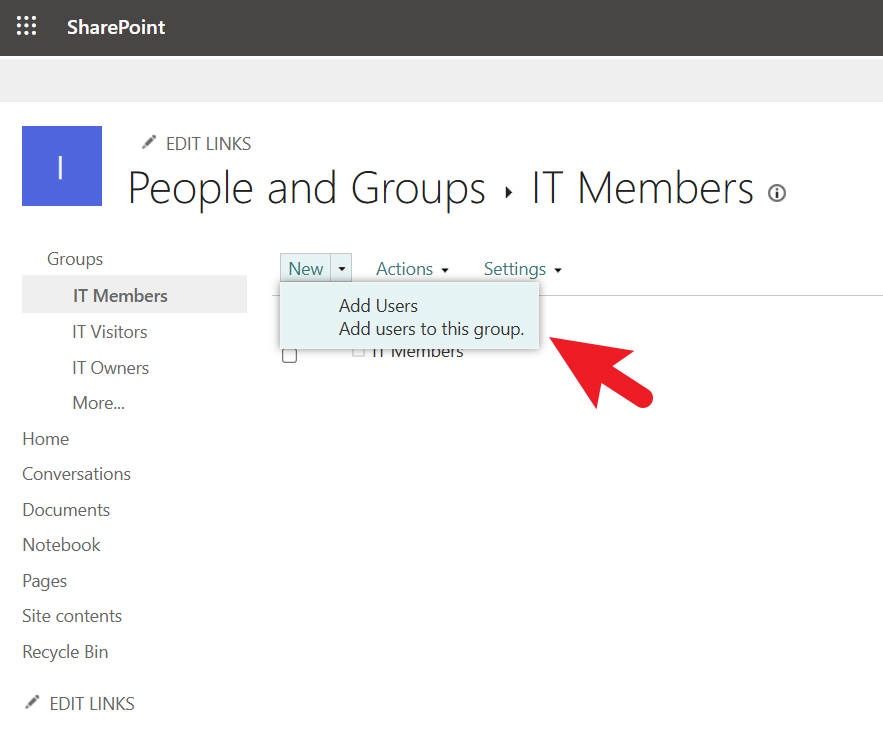Navigate to Documents in the left navigation
This screenshot has width=883, height=747.
click(x=66, y=510)
